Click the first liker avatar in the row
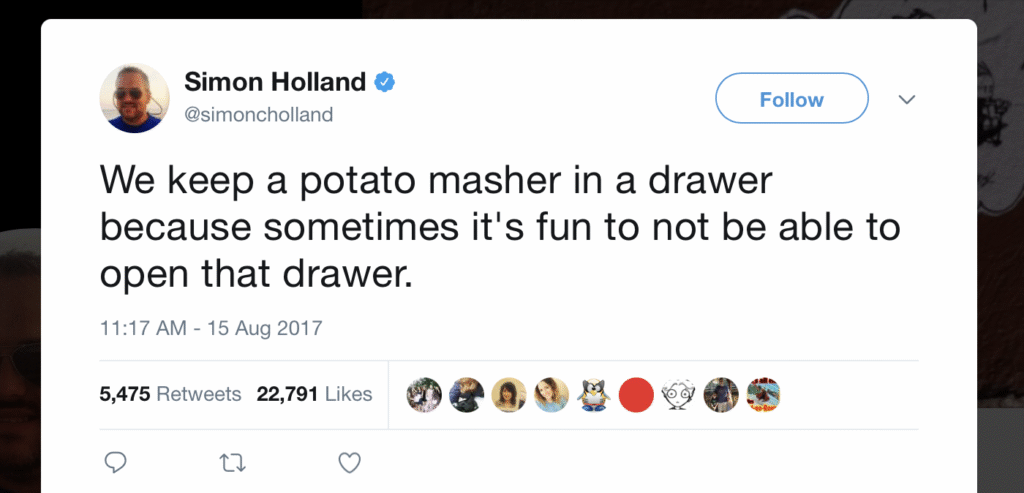 pyautogui.click(x=423, y=395)
